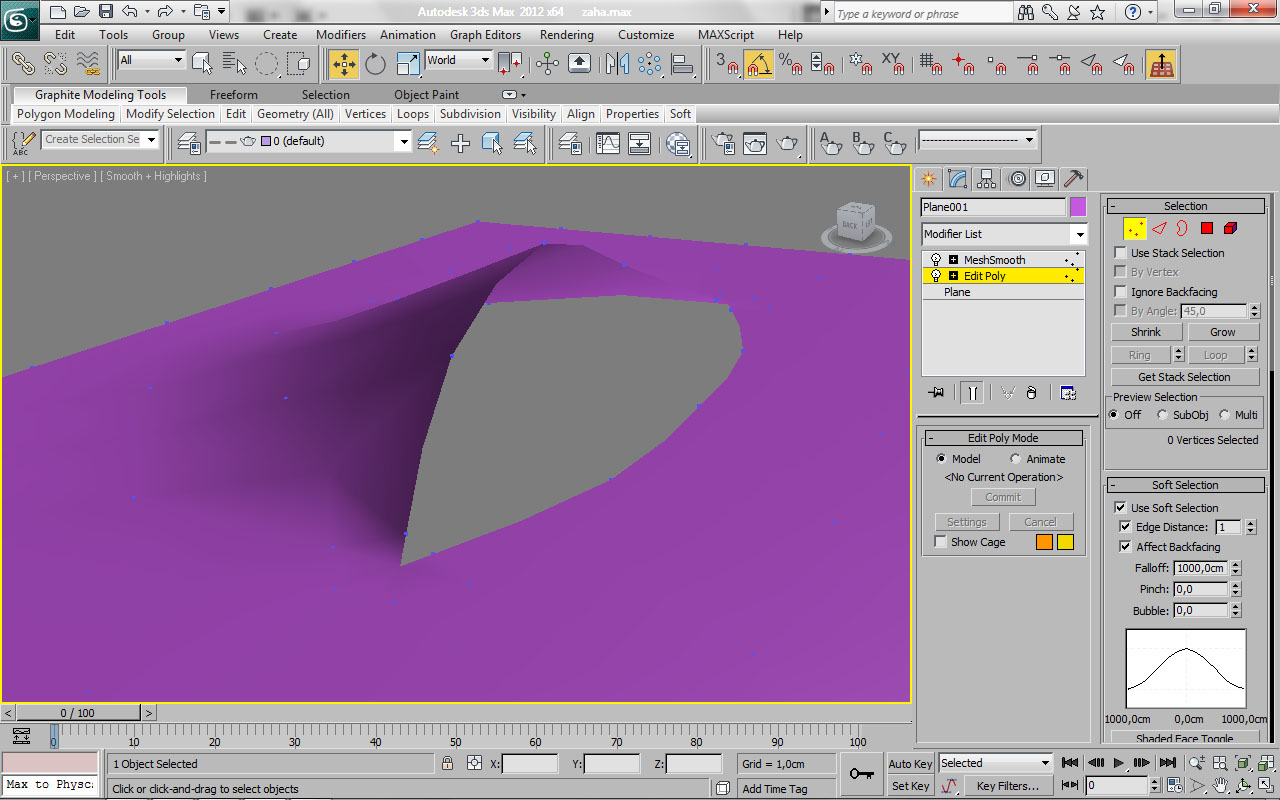The width and height of the screenshot is (1280, 800).
Task: Select Edge sub-object level
Action: coord(1160,228)
